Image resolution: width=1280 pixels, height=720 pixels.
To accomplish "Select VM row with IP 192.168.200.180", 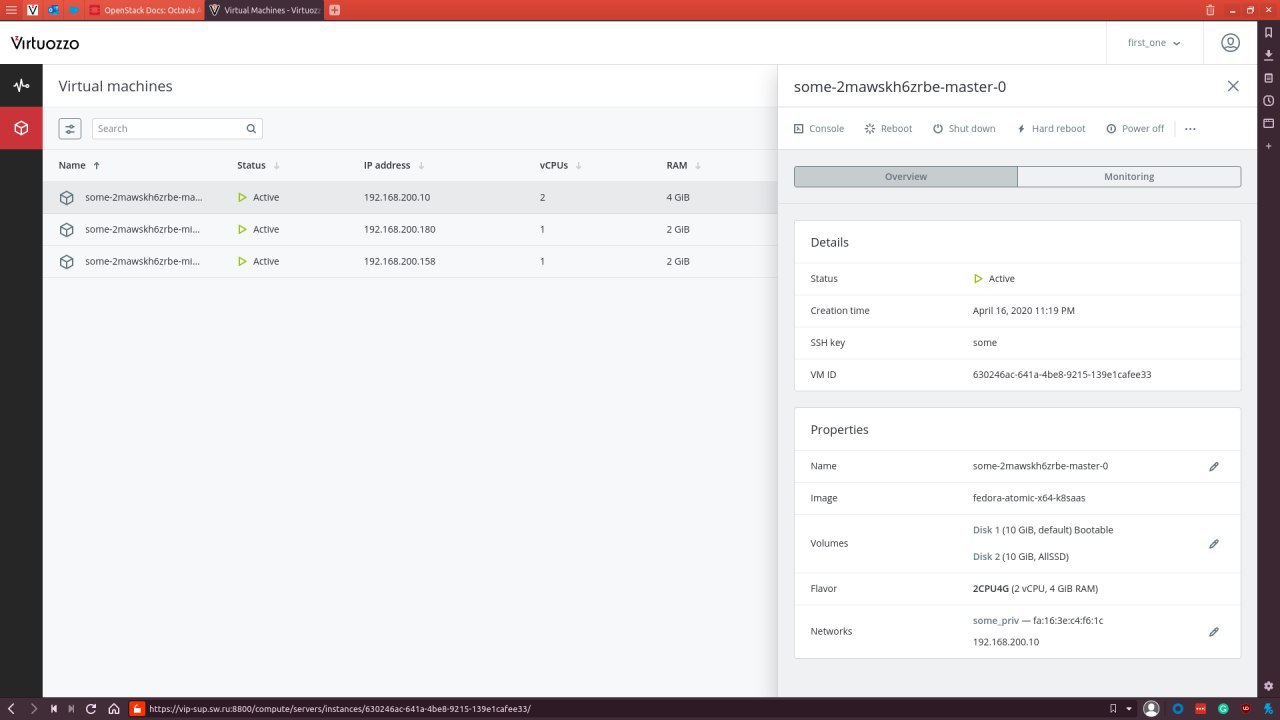I will pos(410,229).
